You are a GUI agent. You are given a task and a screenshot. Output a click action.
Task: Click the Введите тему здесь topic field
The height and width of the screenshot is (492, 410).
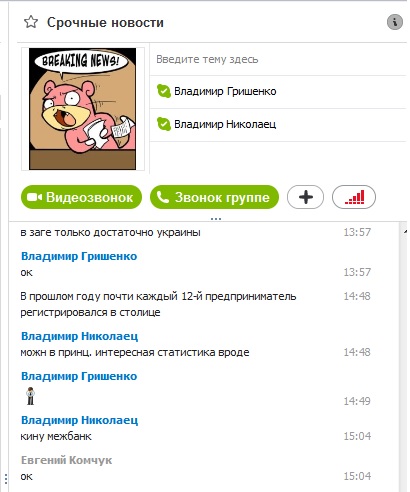[x=277, y=59]
